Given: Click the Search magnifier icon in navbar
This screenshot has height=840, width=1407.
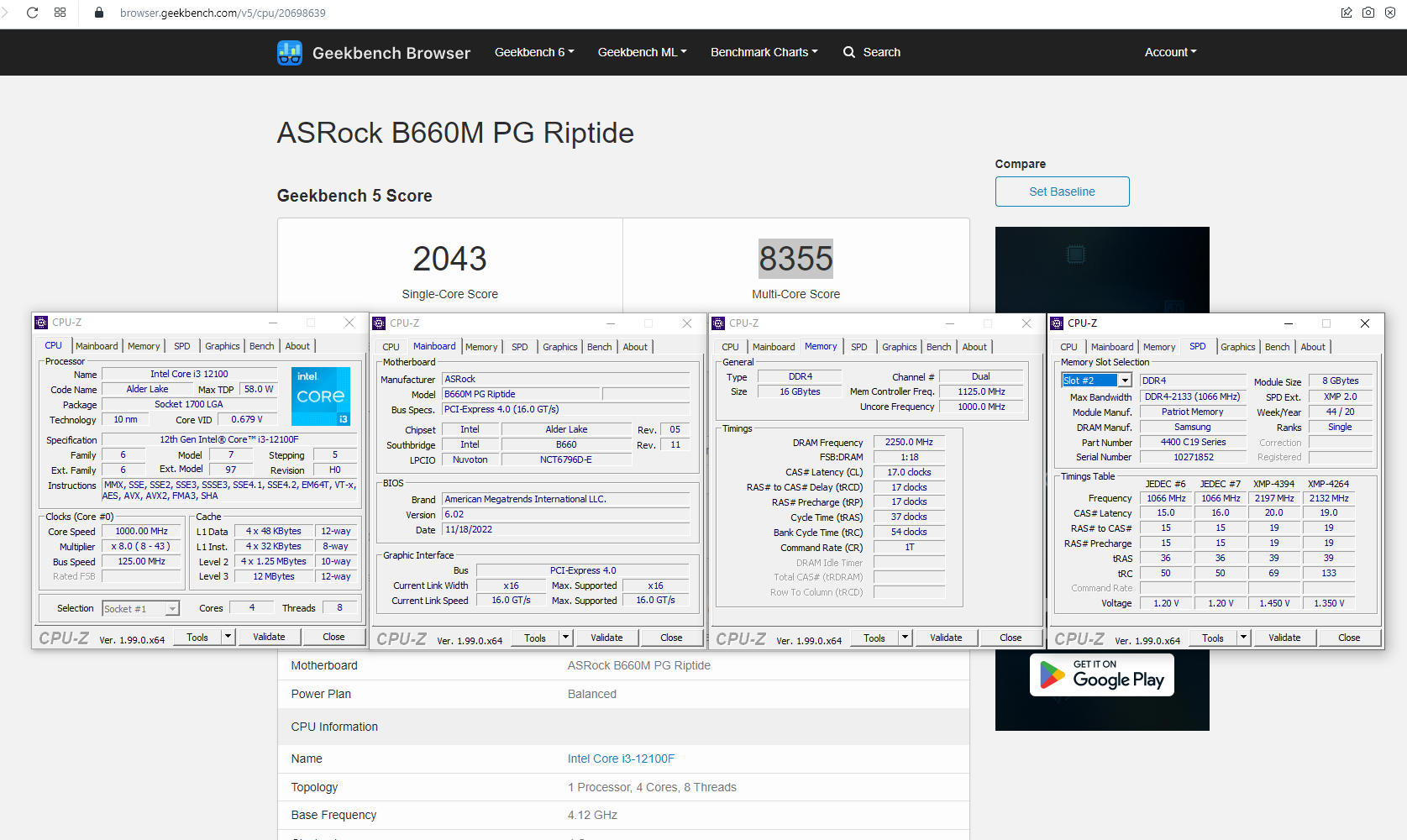Looking at the screenshot, I should pyautogui.click(x=849, y=52).
